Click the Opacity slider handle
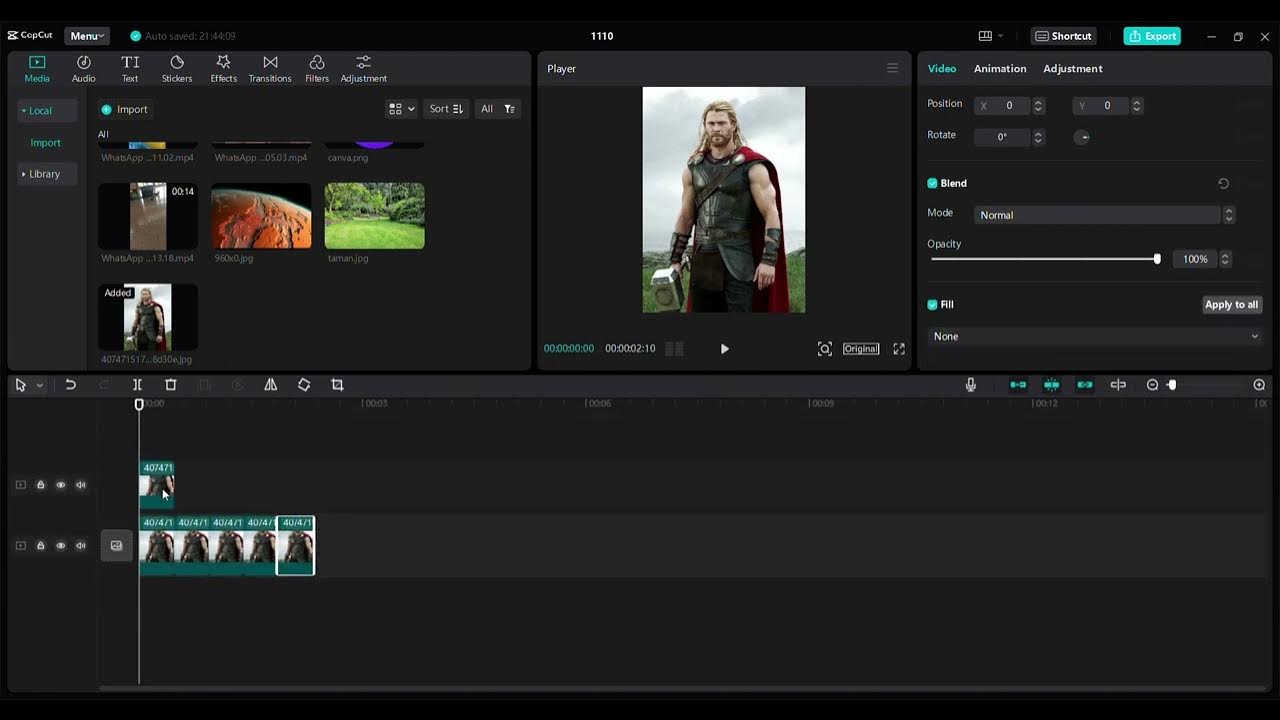The image size is (1280, 720). 1157,259
